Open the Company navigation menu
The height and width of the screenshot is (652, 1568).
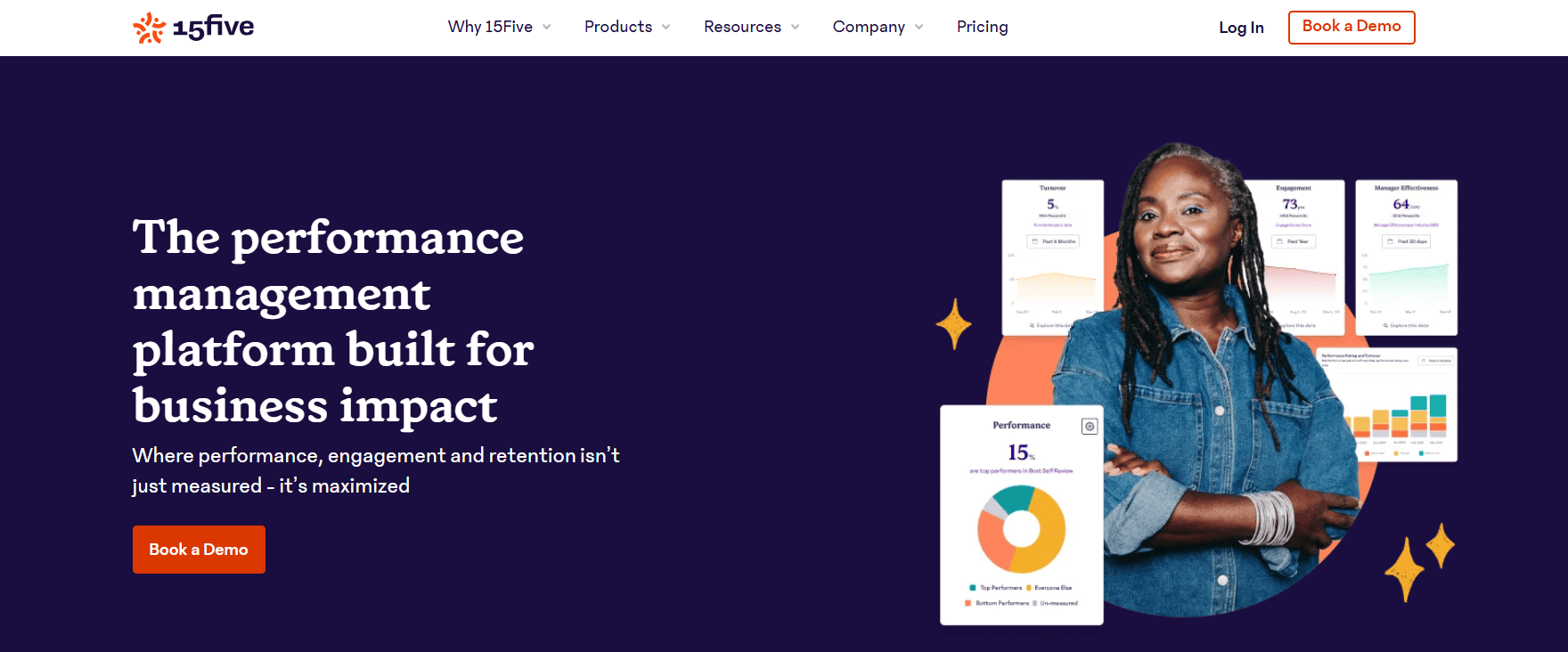[877, 28]
